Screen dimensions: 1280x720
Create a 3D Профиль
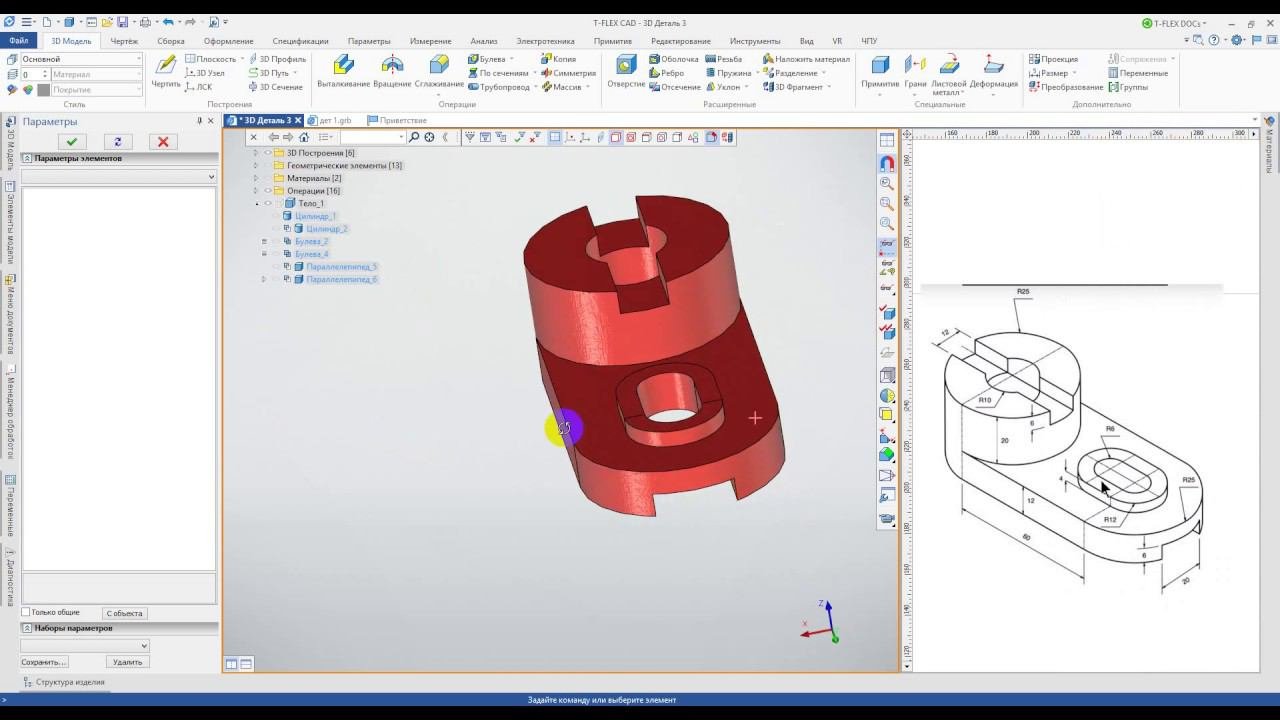pyautogui.click(x=277, y=59)
